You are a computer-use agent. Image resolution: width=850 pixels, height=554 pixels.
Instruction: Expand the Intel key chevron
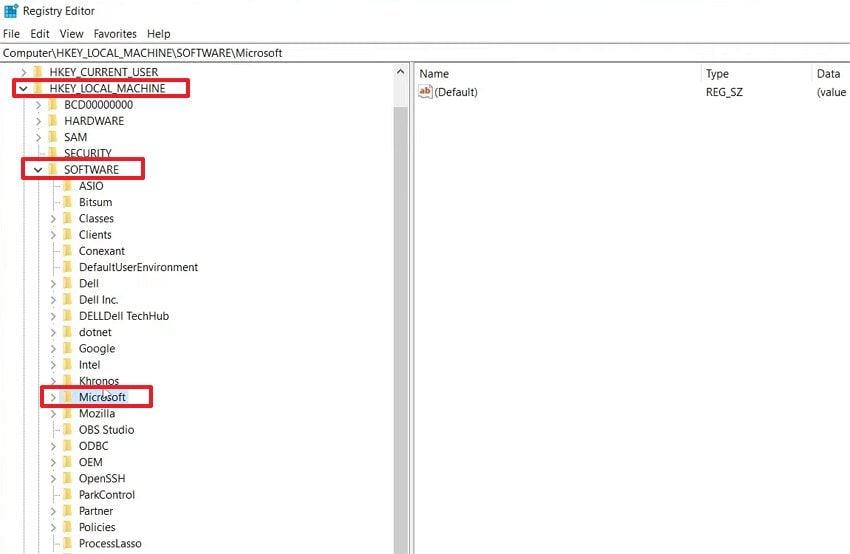coord(53,365)
